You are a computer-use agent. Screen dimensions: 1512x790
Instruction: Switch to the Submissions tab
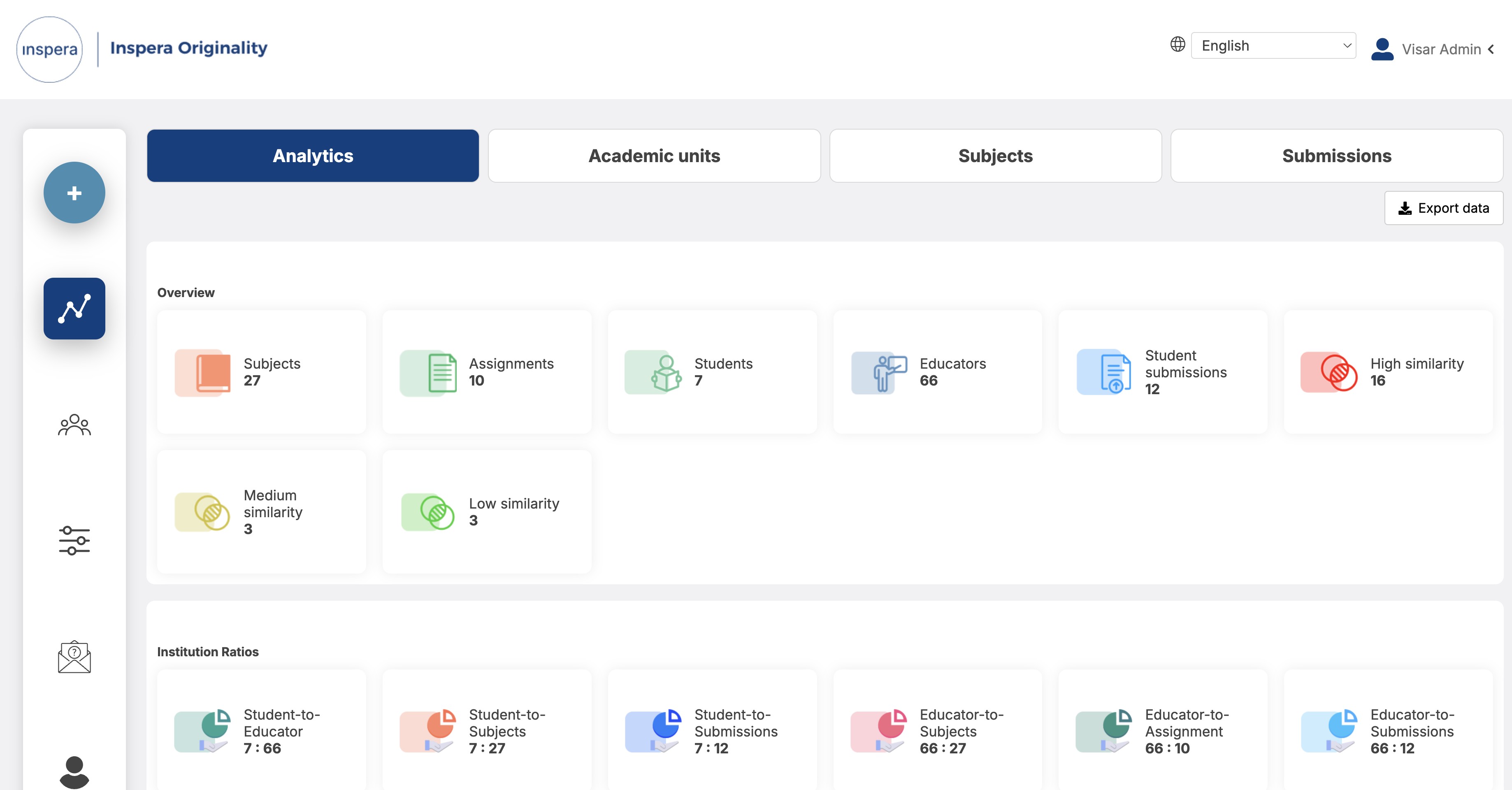(1336, 156)
